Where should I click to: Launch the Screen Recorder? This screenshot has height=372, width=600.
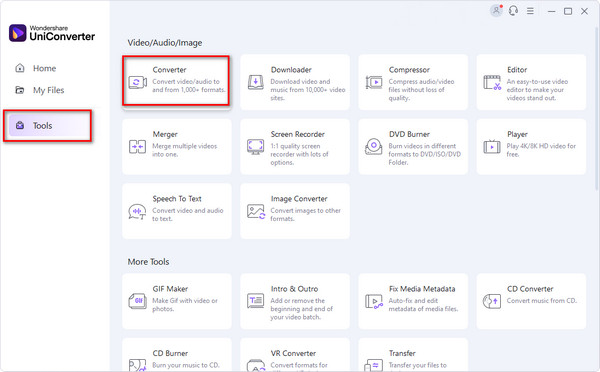(x=295, y=147)
